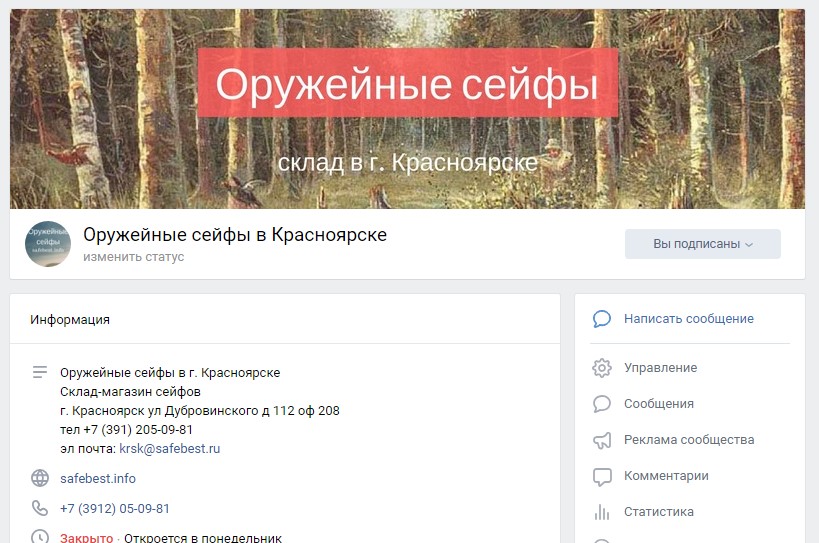Click the Написать сообщение link
Screen dimensions: 819x543
coord(688,318)
